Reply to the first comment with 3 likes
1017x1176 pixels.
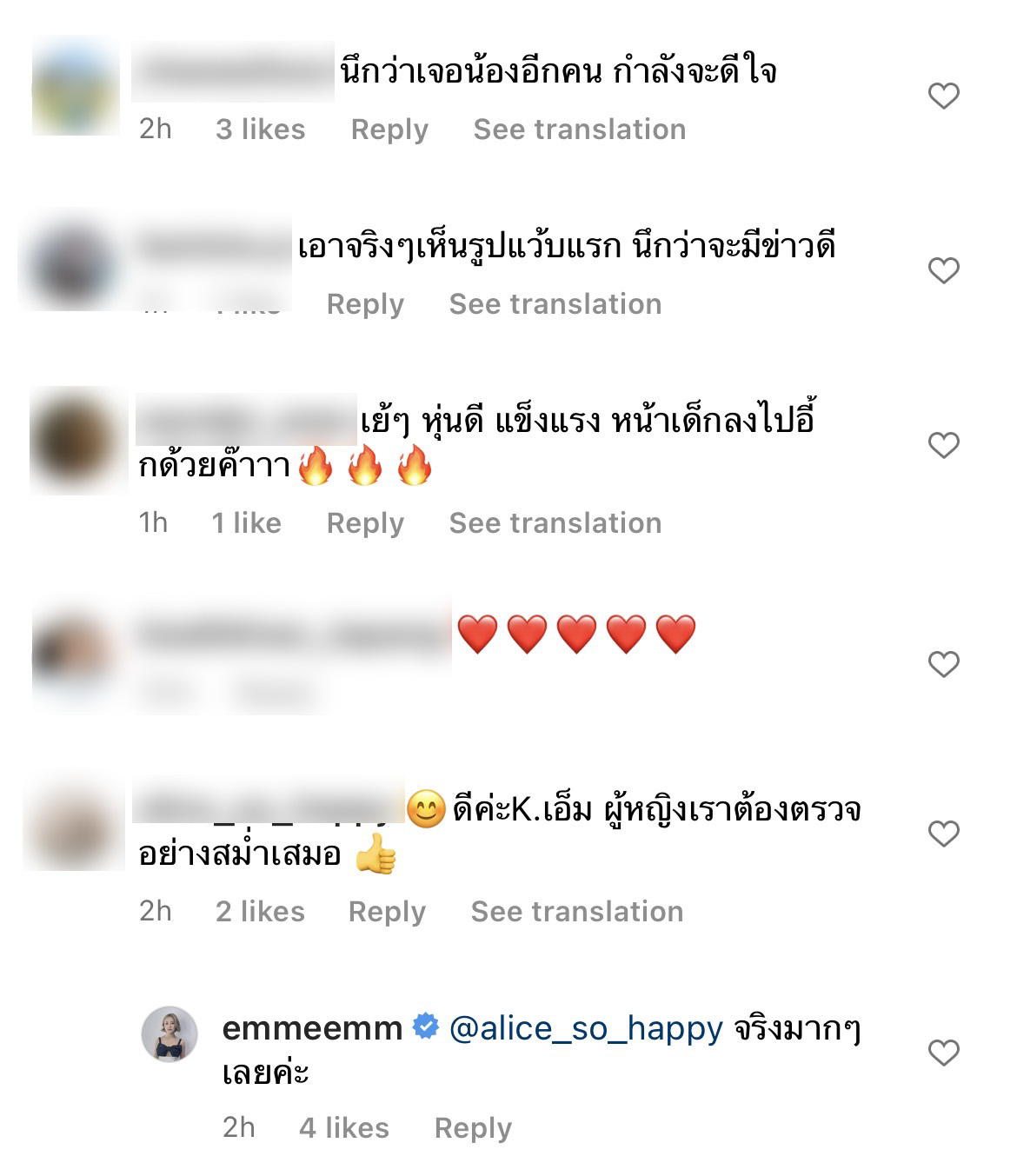(x=389, y=130)
